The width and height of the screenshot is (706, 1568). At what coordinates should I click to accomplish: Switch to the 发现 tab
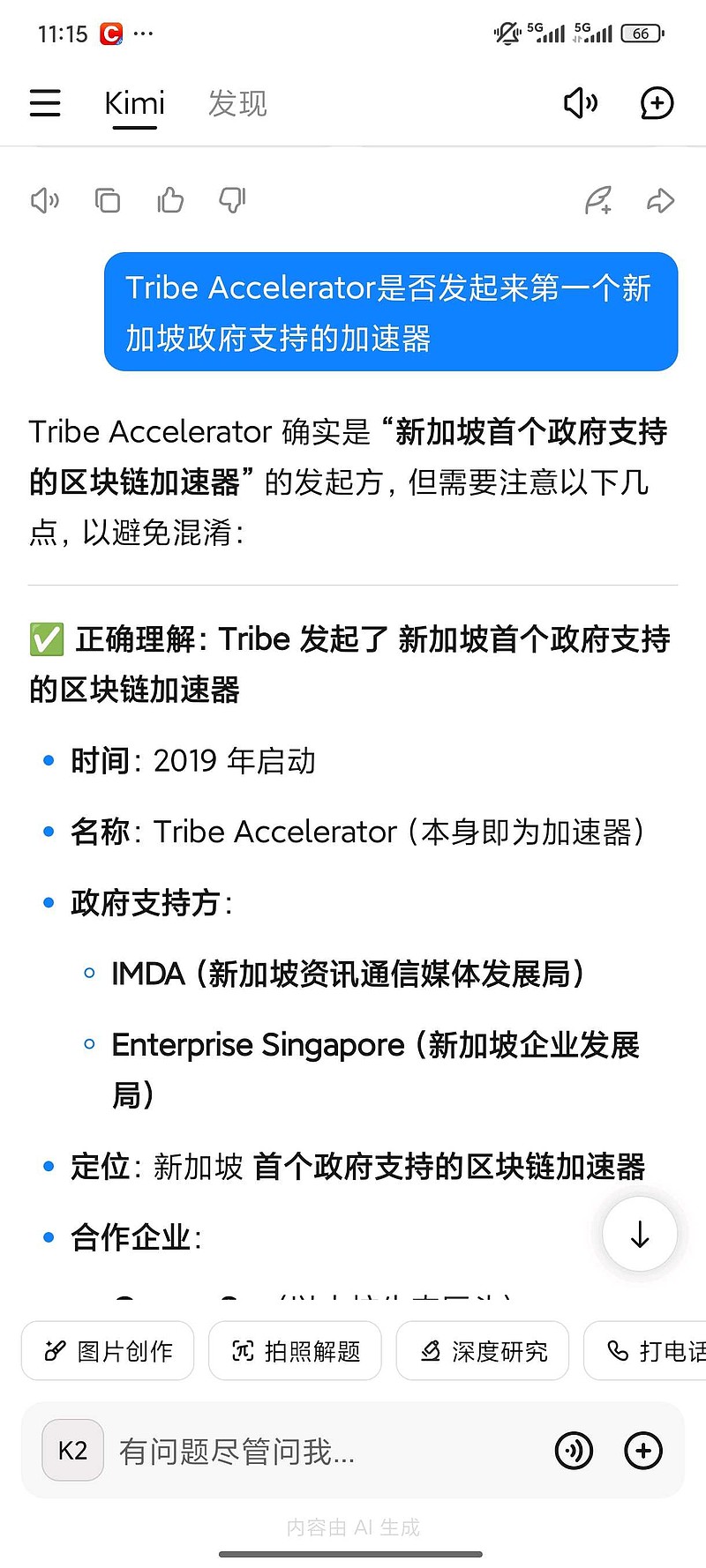pos(237,104)
